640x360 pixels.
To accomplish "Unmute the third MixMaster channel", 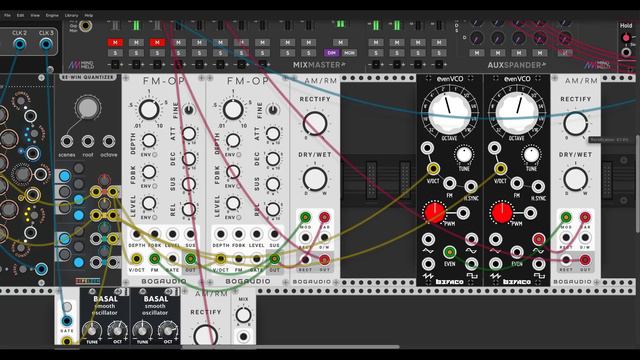I will (x=157, y=42).
